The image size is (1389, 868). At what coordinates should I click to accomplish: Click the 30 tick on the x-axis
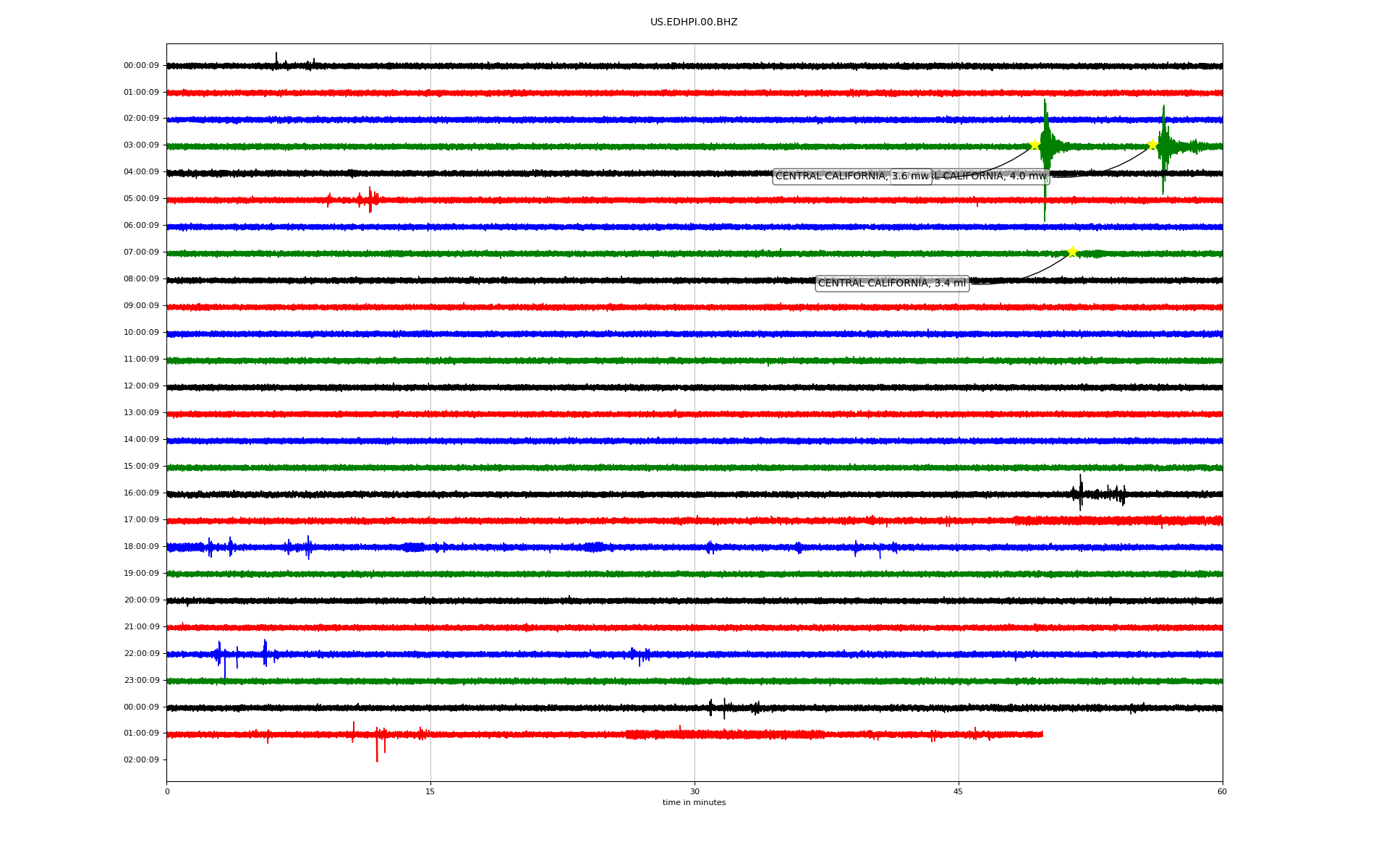pos(694,791)
